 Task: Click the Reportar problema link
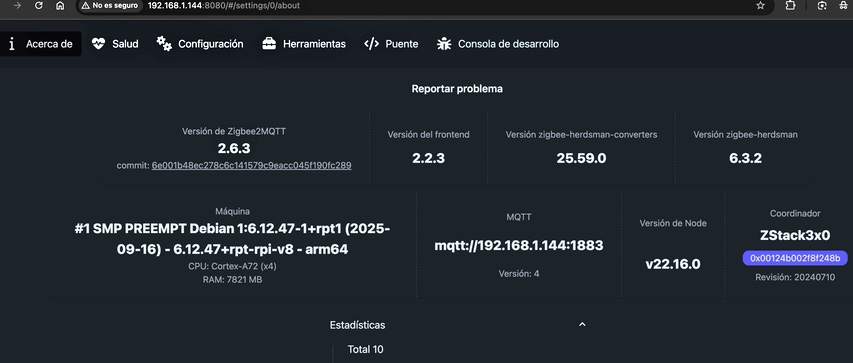[x=457, y=89]
